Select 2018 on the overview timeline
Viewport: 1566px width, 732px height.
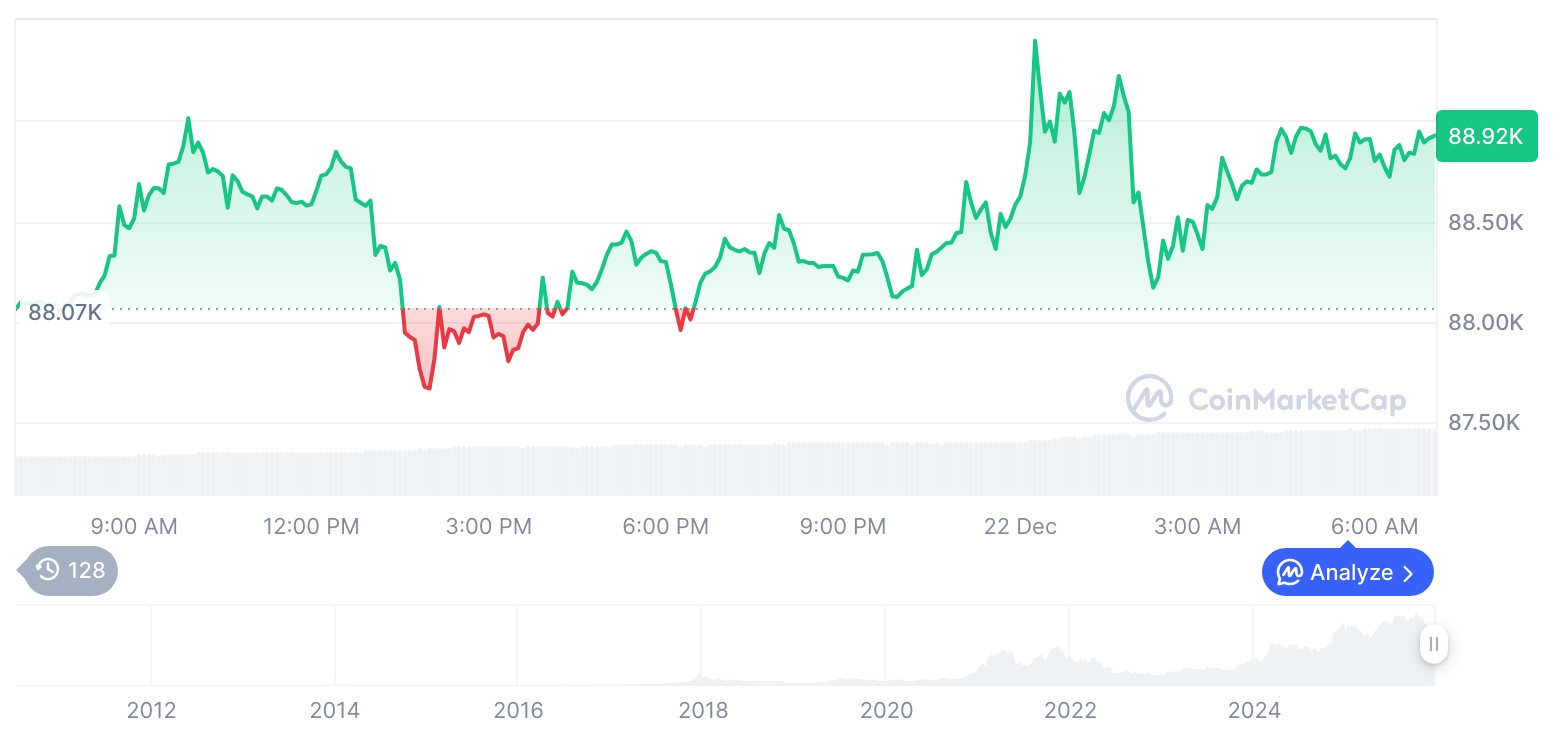pyautogui.click(x=702, y=710)
